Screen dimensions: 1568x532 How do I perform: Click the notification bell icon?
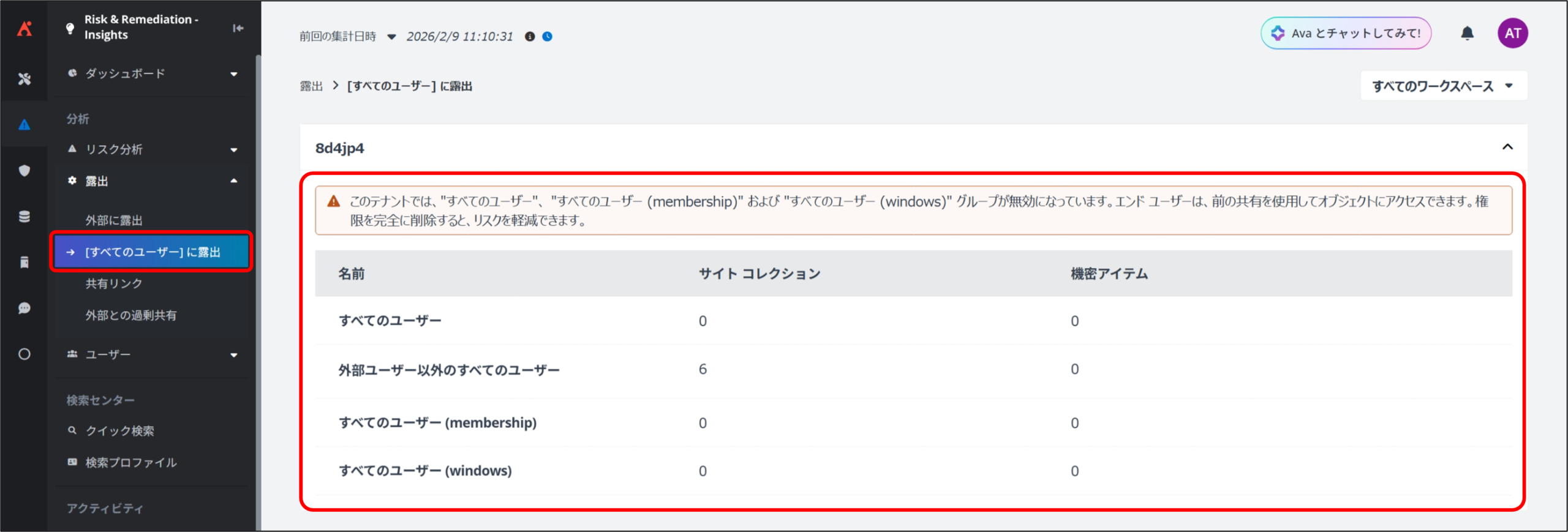(1467, 34)
